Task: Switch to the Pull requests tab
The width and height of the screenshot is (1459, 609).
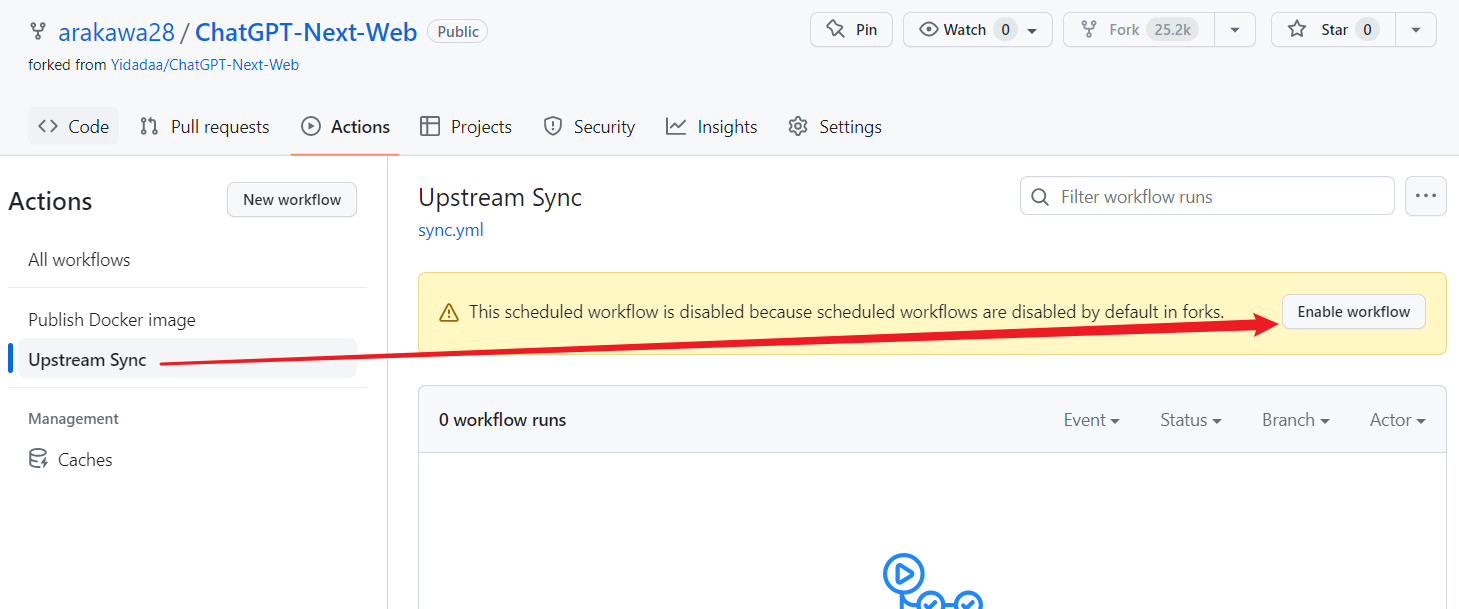Action: (x=205, y=127)
